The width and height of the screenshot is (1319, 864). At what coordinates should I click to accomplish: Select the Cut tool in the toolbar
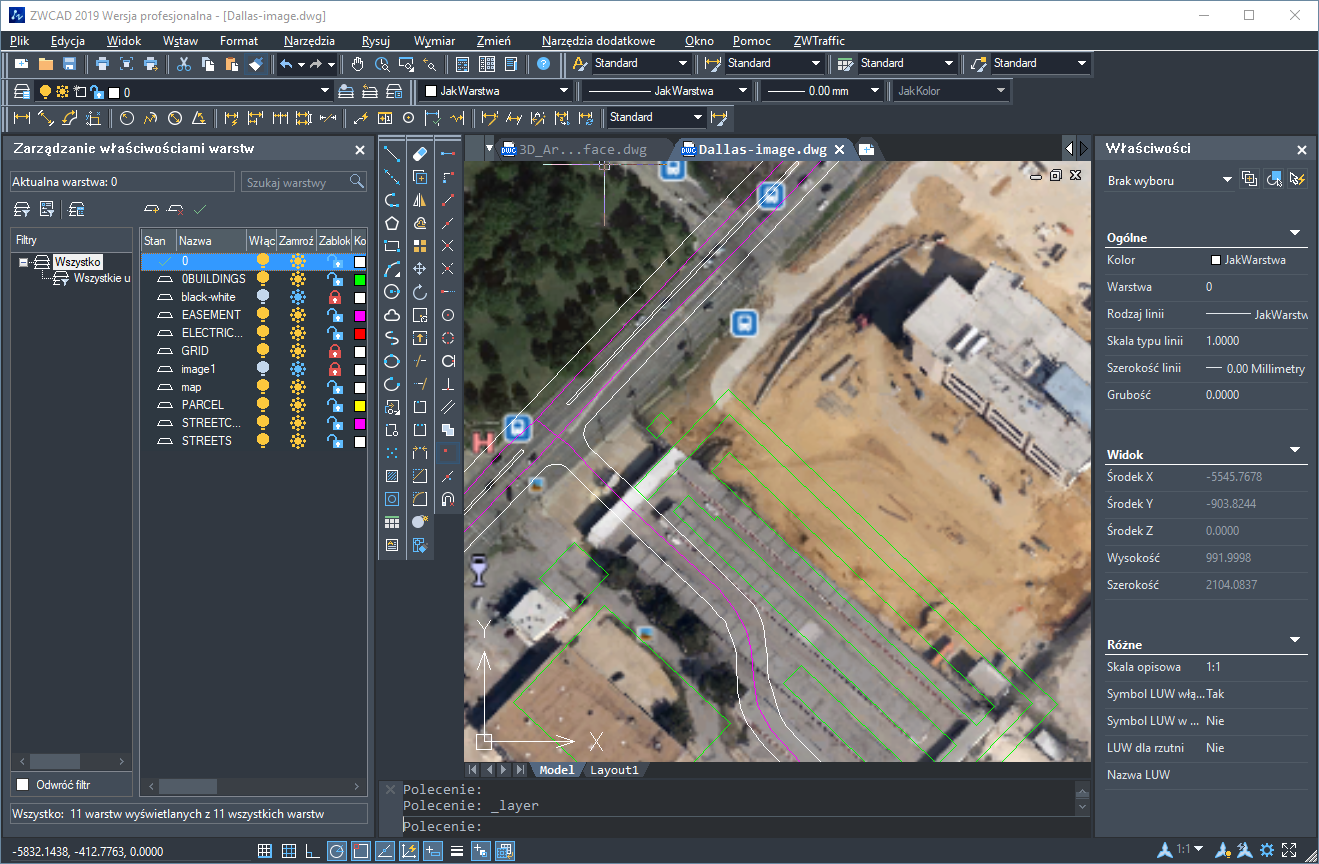(184, 63)
